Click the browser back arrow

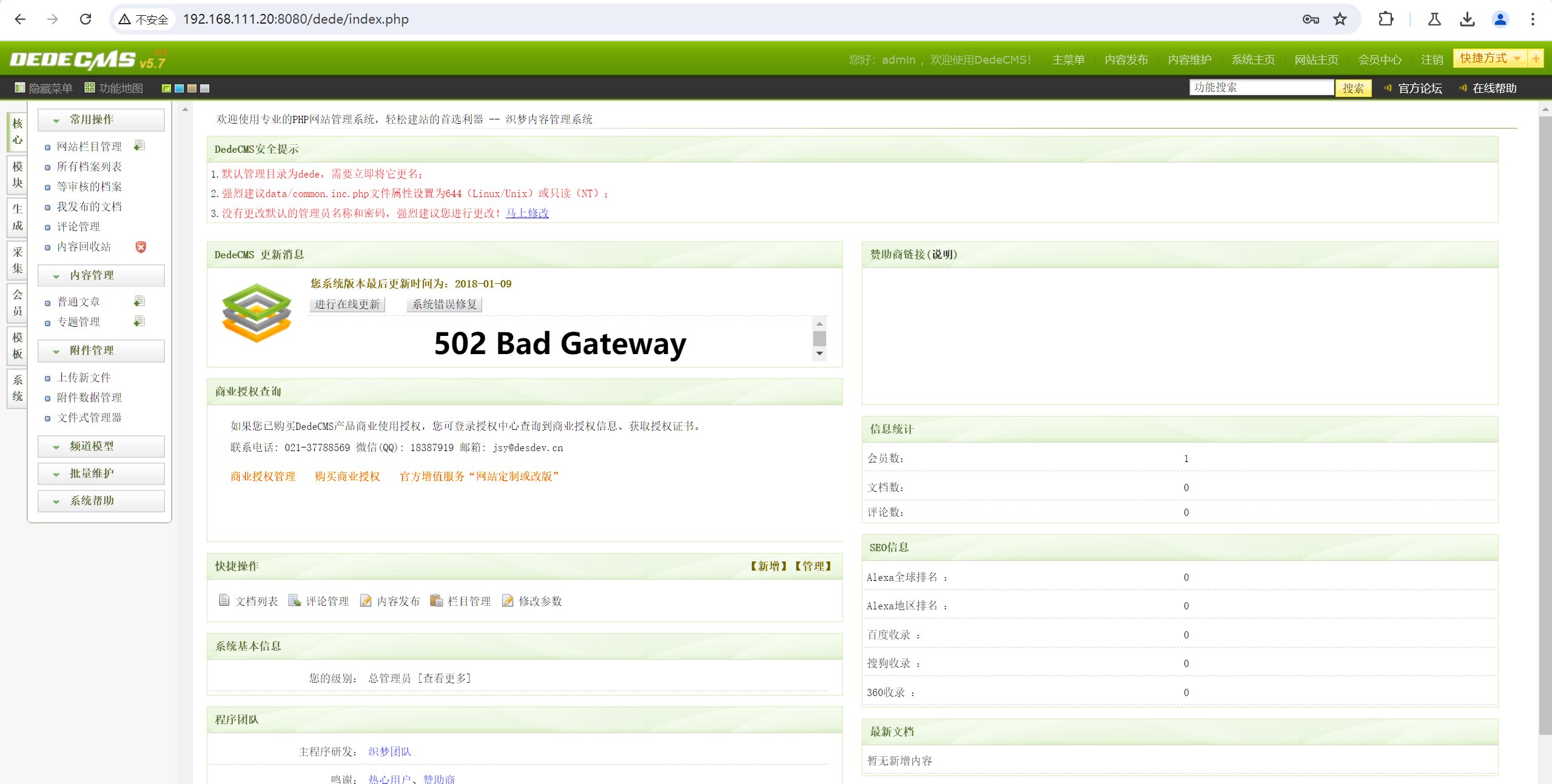point(20,19)
